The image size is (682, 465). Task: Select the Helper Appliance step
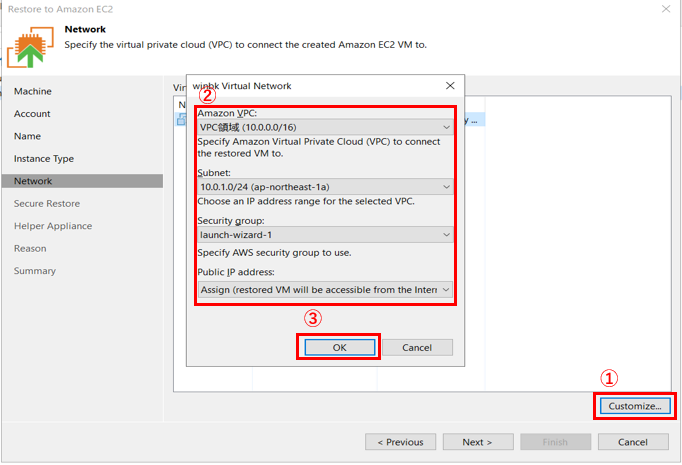tap(53, 226)
